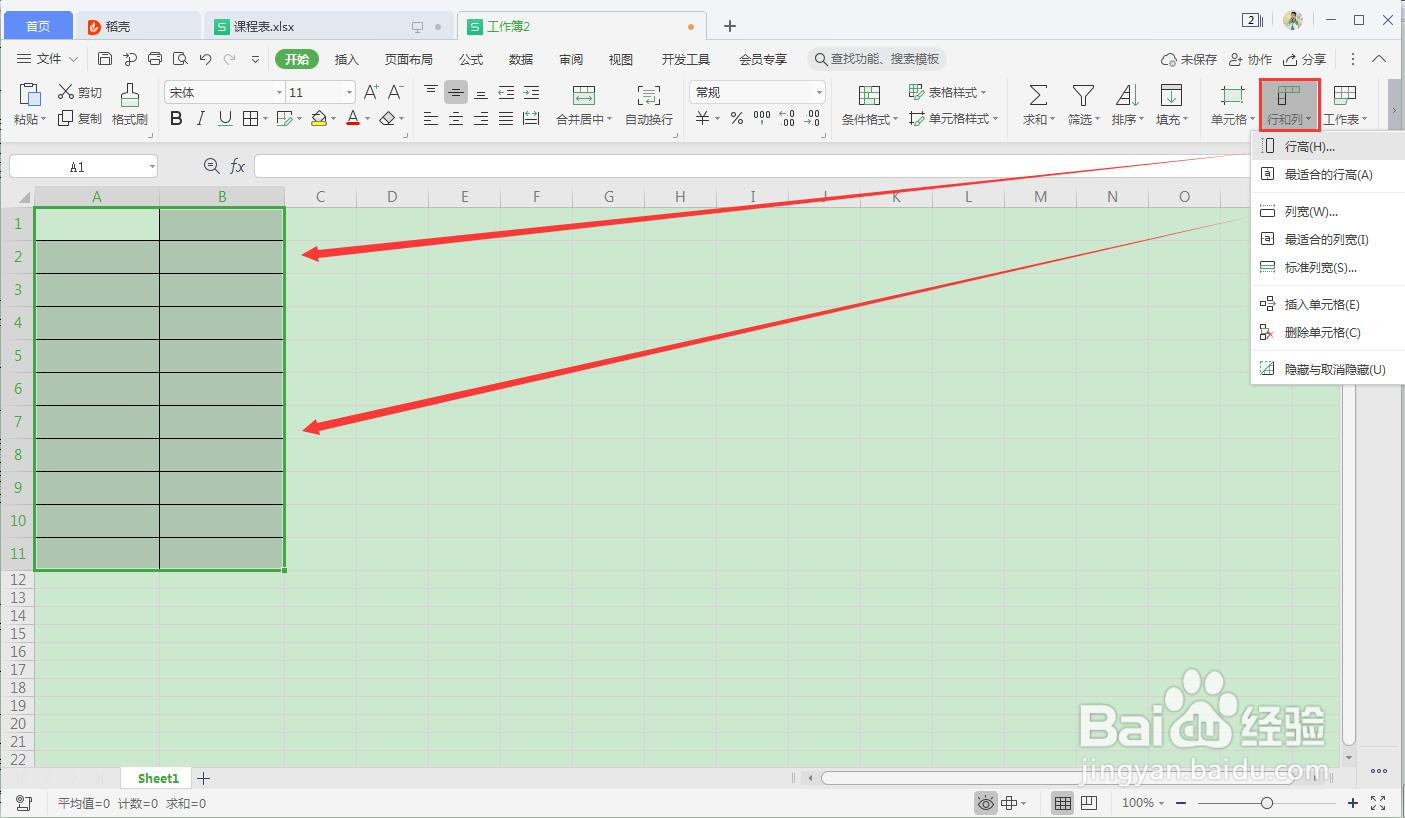Click the 协作 collaboration button
Image resolution: width=1405 pixels, height=818 pixels.
coord(1250,59)
